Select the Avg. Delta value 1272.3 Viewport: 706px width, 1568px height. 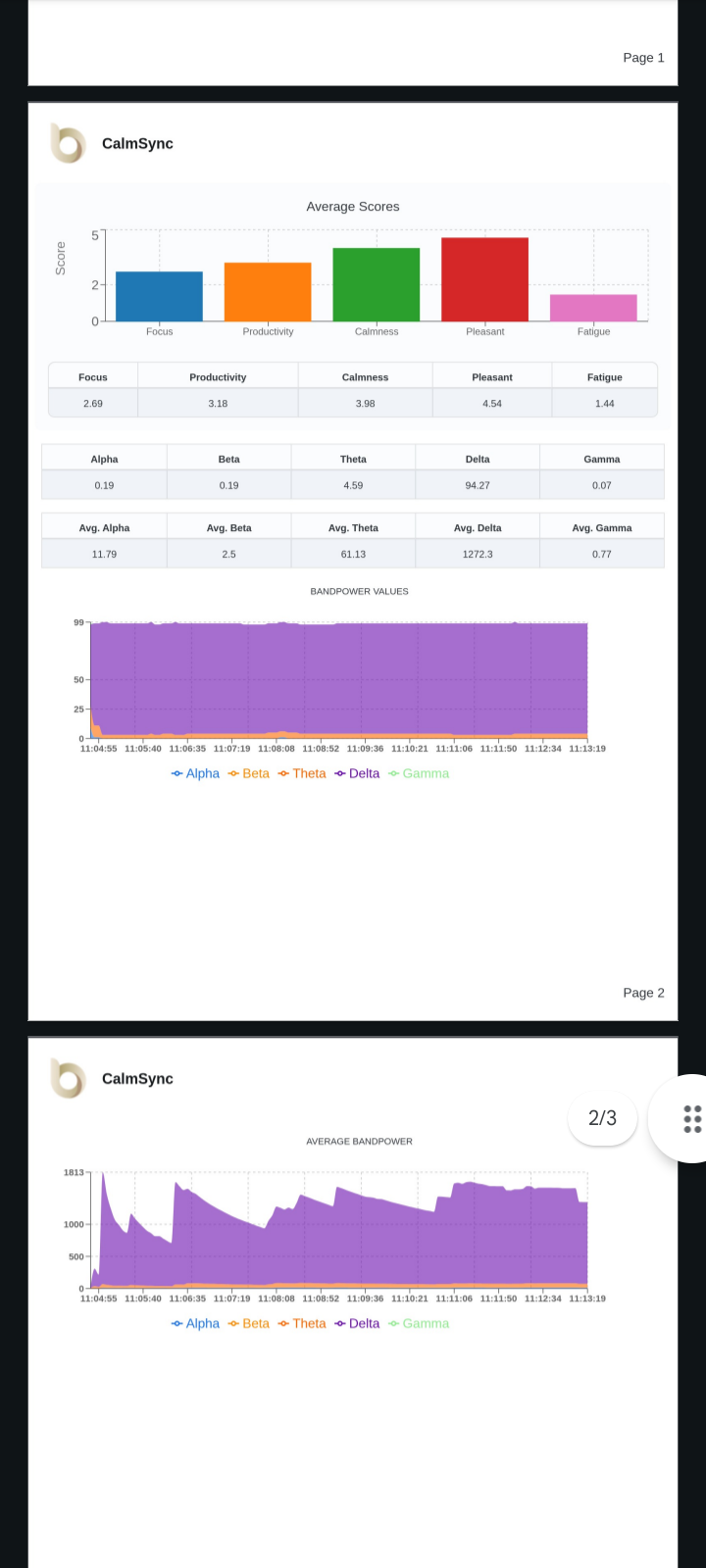click(478, 555)
